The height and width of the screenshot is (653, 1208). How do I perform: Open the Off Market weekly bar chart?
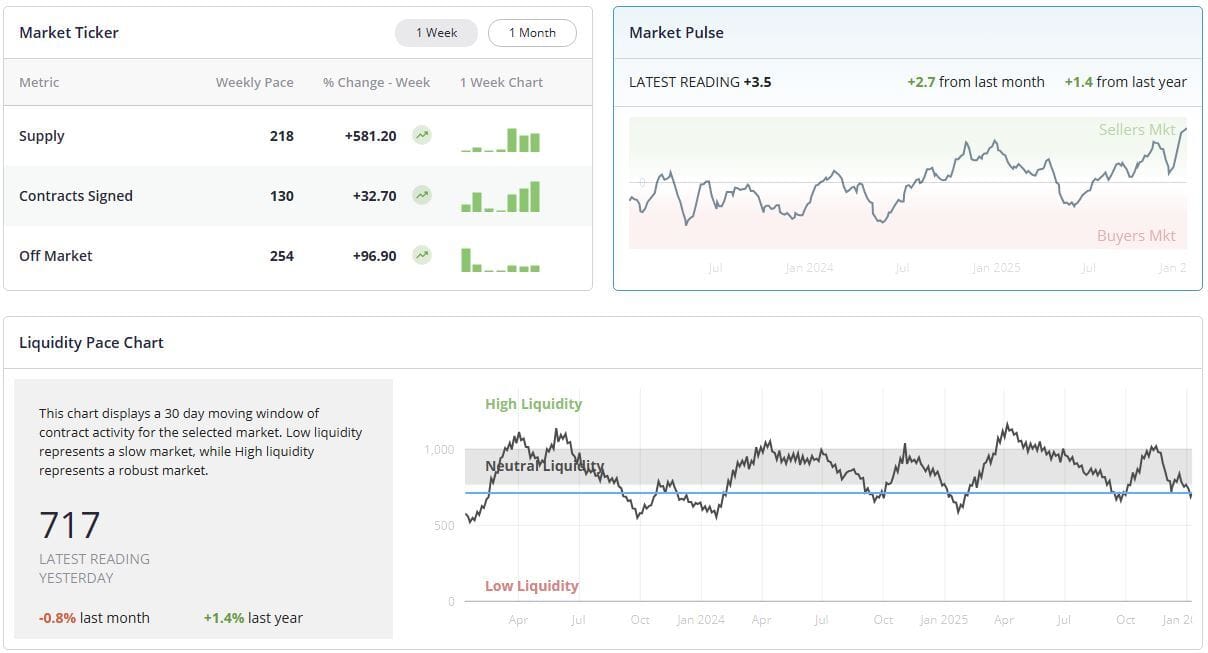coord(500,260)
